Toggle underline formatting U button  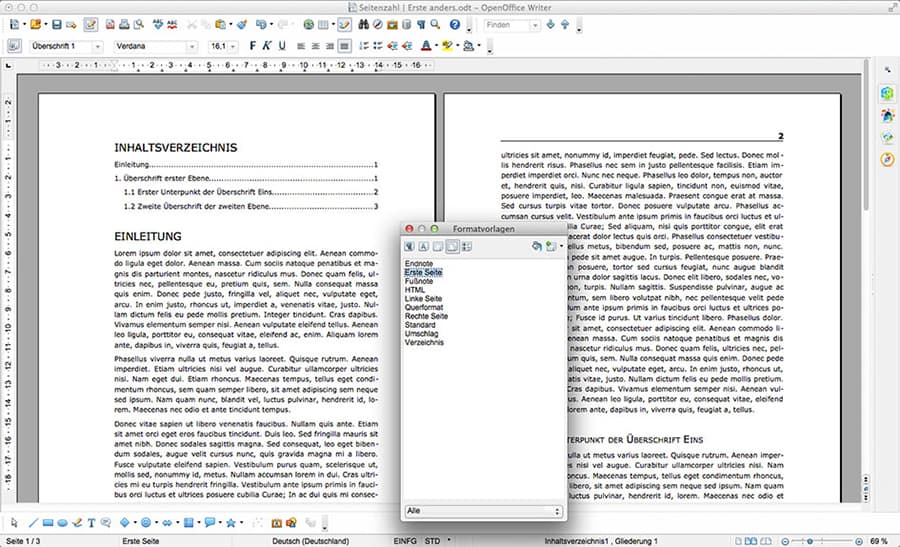[282, 46]
